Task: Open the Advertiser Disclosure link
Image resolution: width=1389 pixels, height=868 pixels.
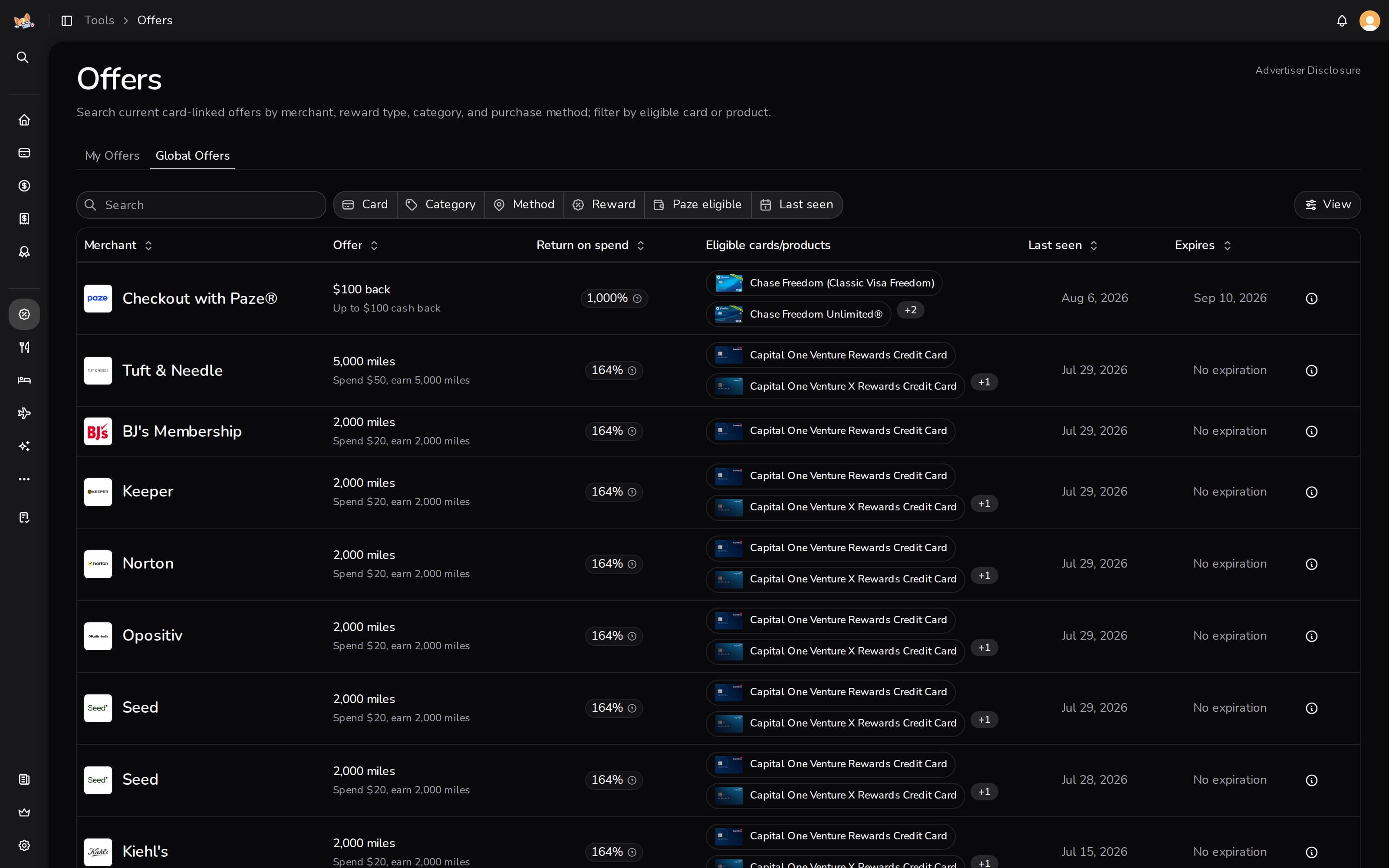Action: click(1307, 71)
